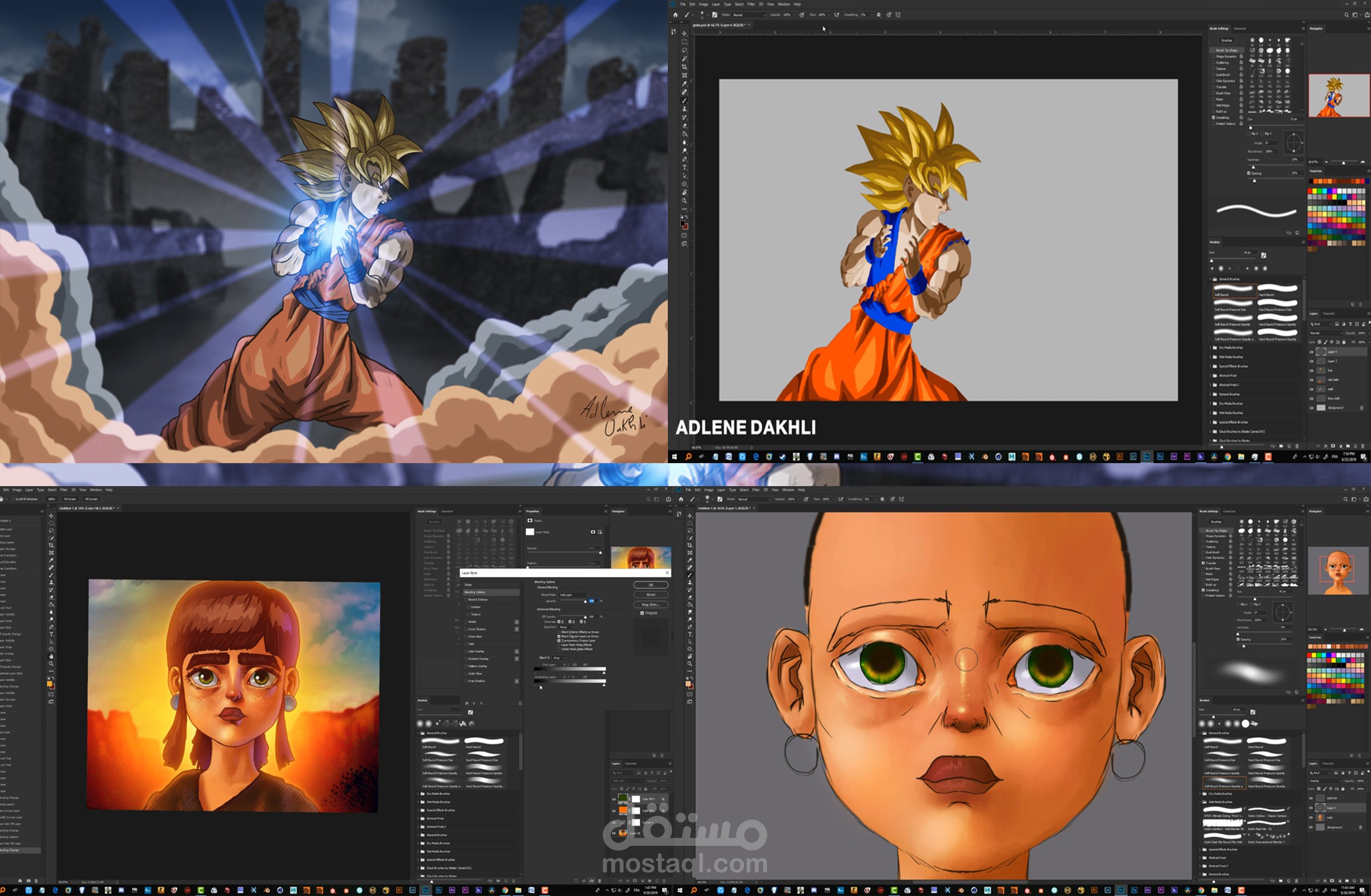Open Filter menu in Goku window
The height and width of the screenshot is (896, 1371).
click(x=751, y=4)
